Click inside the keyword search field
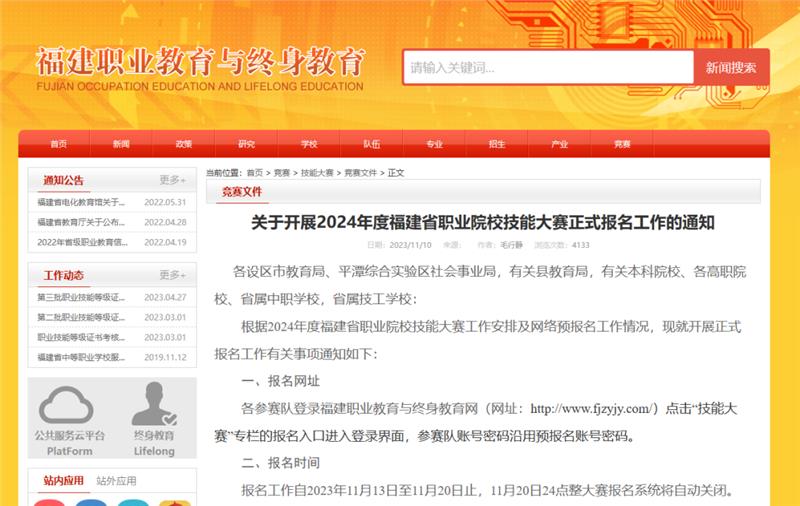 pos(548,67)
